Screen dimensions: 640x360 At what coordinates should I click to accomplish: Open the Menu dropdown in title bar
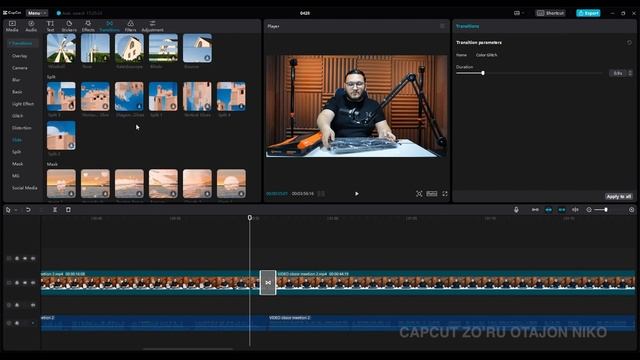37,13
